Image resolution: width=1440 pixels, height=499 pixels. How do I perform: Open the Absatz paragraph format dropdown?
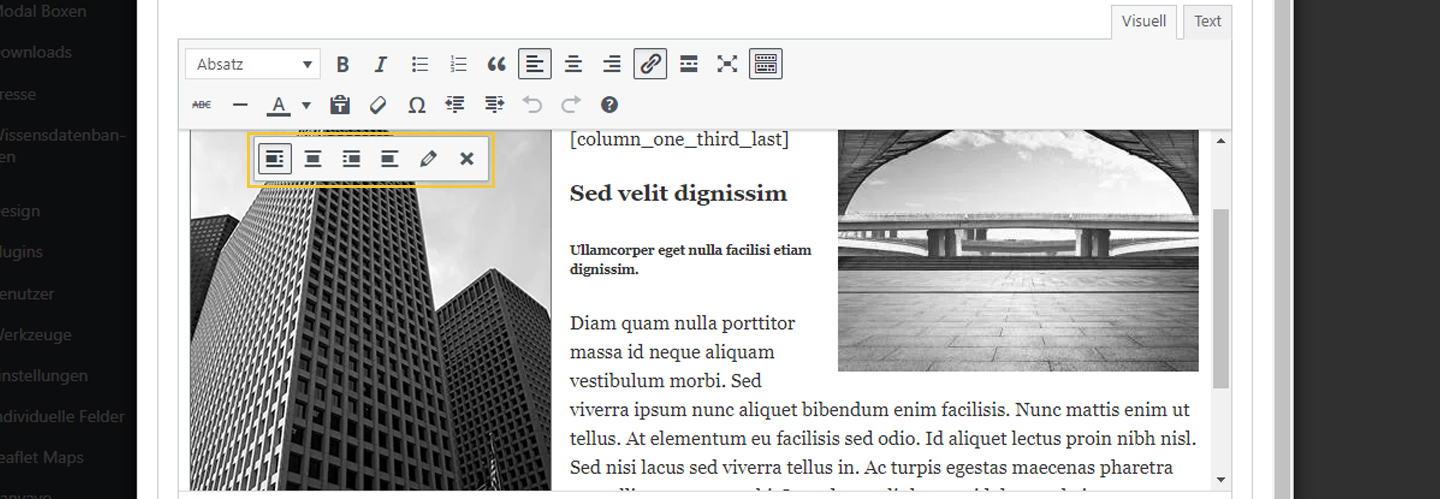coord(253,65)
